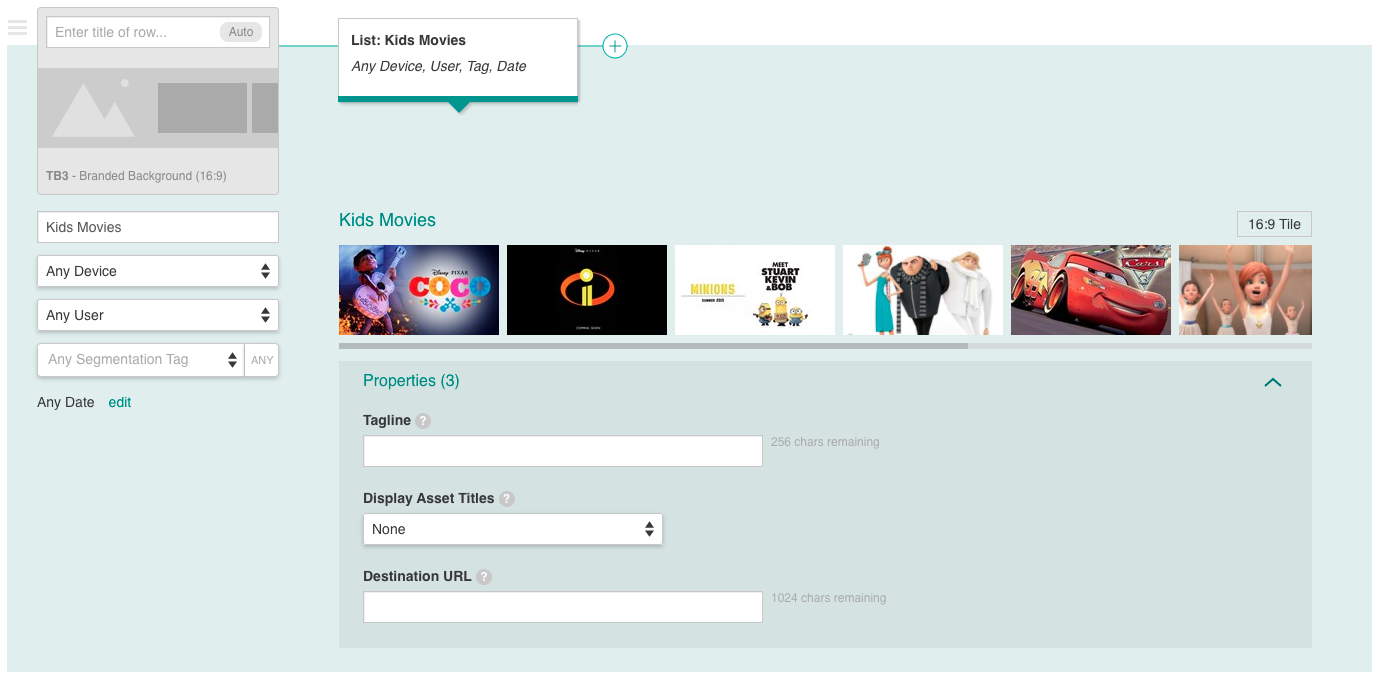Show help for Display Asset Titles
1381x679 pixels.
(x=507, y=499)
